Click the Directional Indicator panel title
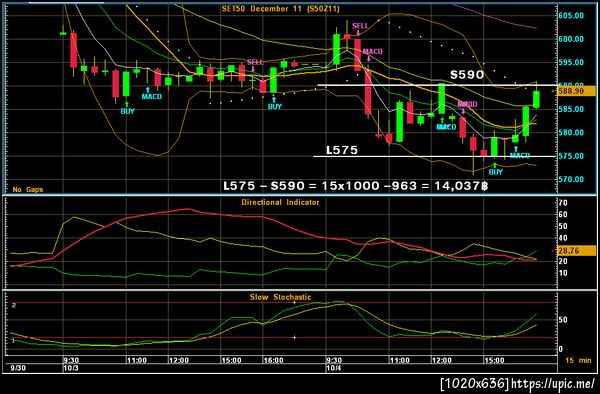The image size is (600, 394). pyautogui.click(x=280, y=202)
